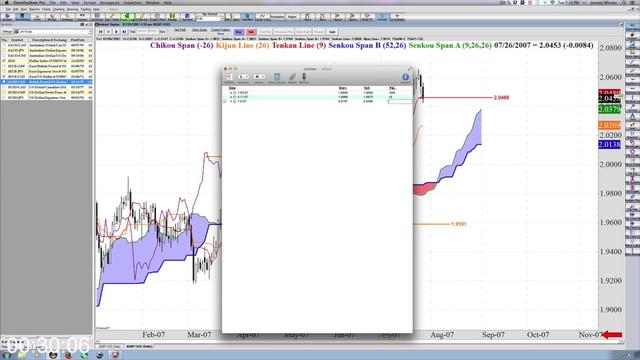
Task: Click the orange 2.0269 price tag on axis
Action: 609,125
